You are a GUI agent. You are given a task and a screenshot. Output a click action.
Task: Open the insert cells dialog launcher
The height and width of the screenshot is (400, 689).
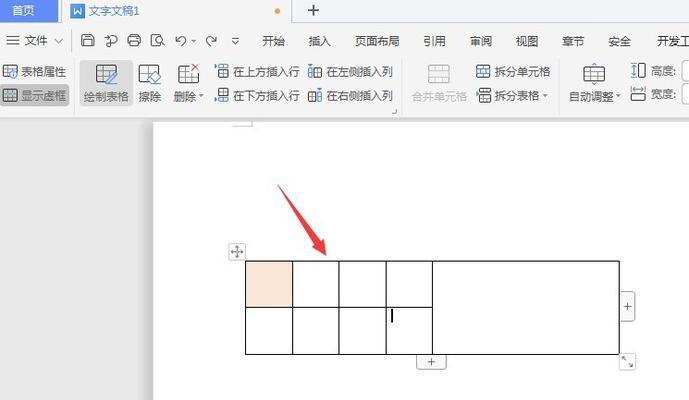pyautogui.click(x=394, y=112)
